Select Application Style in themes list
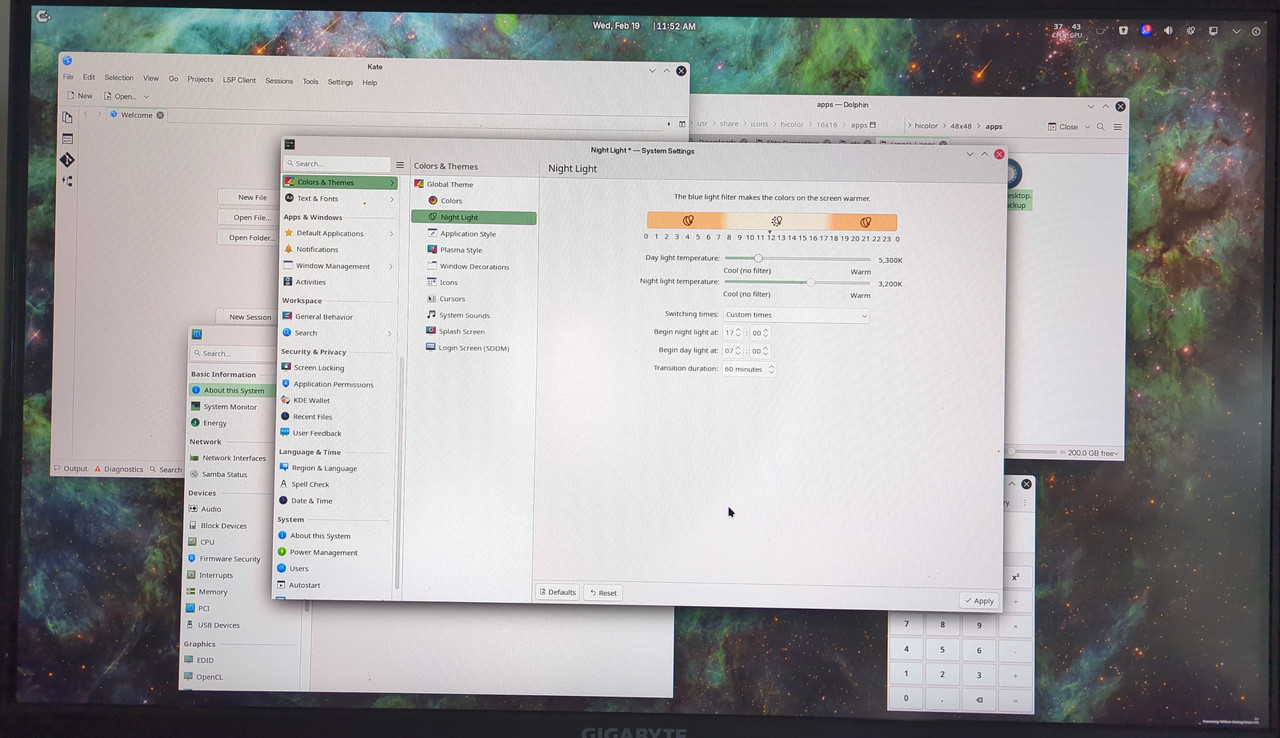The image size is (1280, 738). coord(474,234)
